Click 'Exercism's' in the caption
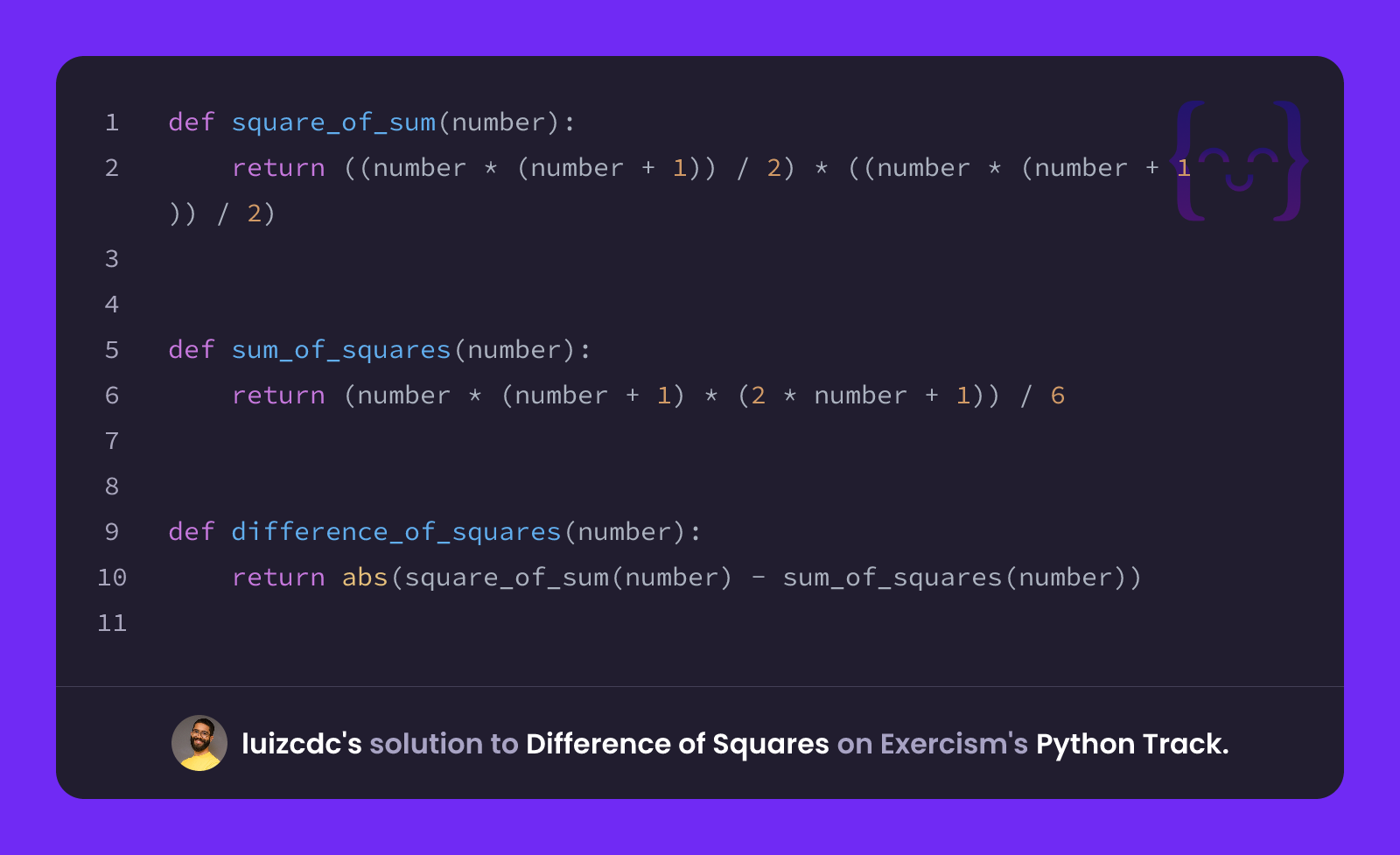The image size is (1400, 855). (954, 744)
